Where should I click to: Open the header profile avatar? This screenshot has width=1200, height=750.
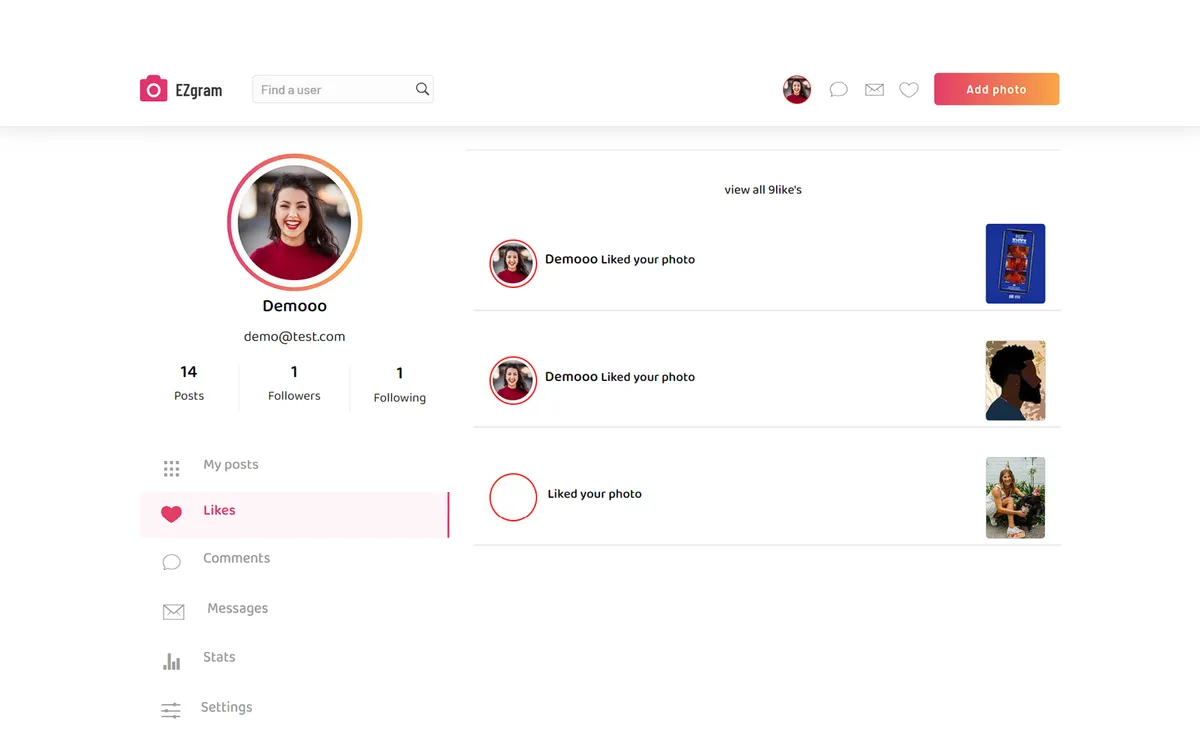797,90
